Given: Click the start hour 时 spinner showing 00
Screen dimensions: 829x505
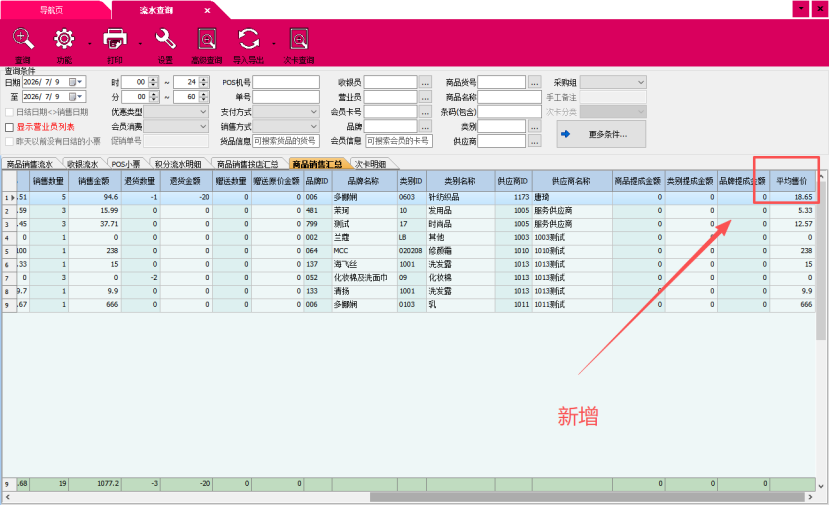Looking at the screenshot, I should [140, 82].
